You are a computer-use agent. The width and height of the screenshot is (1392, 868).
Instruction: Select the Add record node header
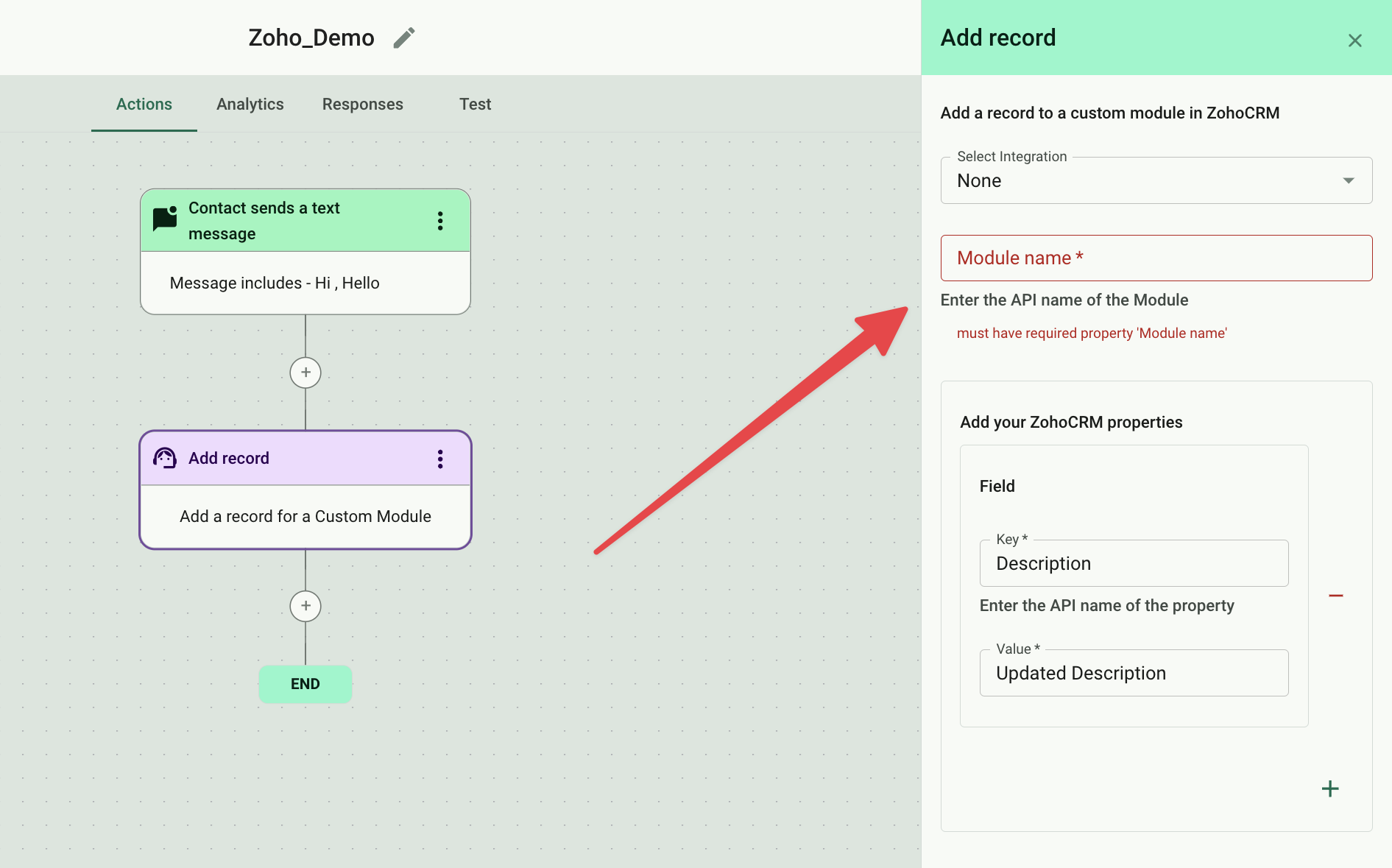305,458
